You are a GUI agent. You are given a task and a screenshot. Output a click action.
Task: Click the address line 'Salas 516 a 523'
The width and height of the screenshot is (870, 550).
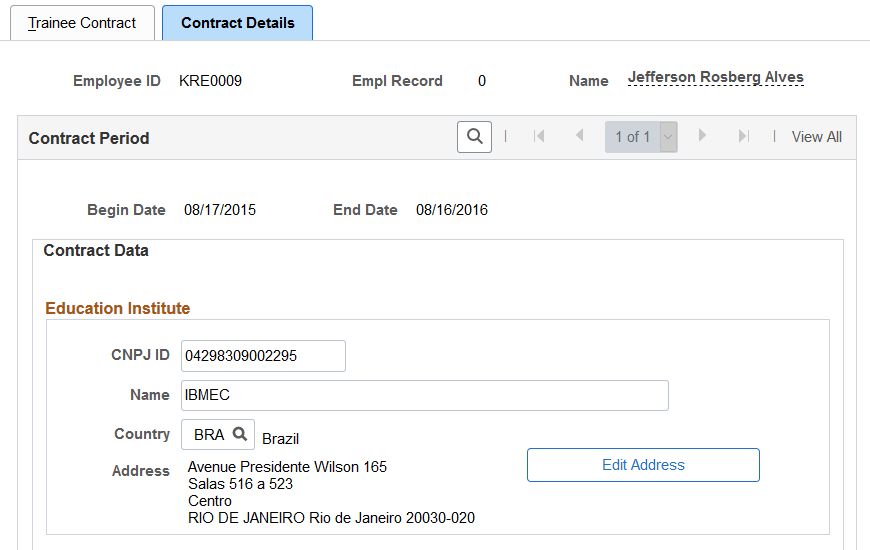[x=240, y=484]
